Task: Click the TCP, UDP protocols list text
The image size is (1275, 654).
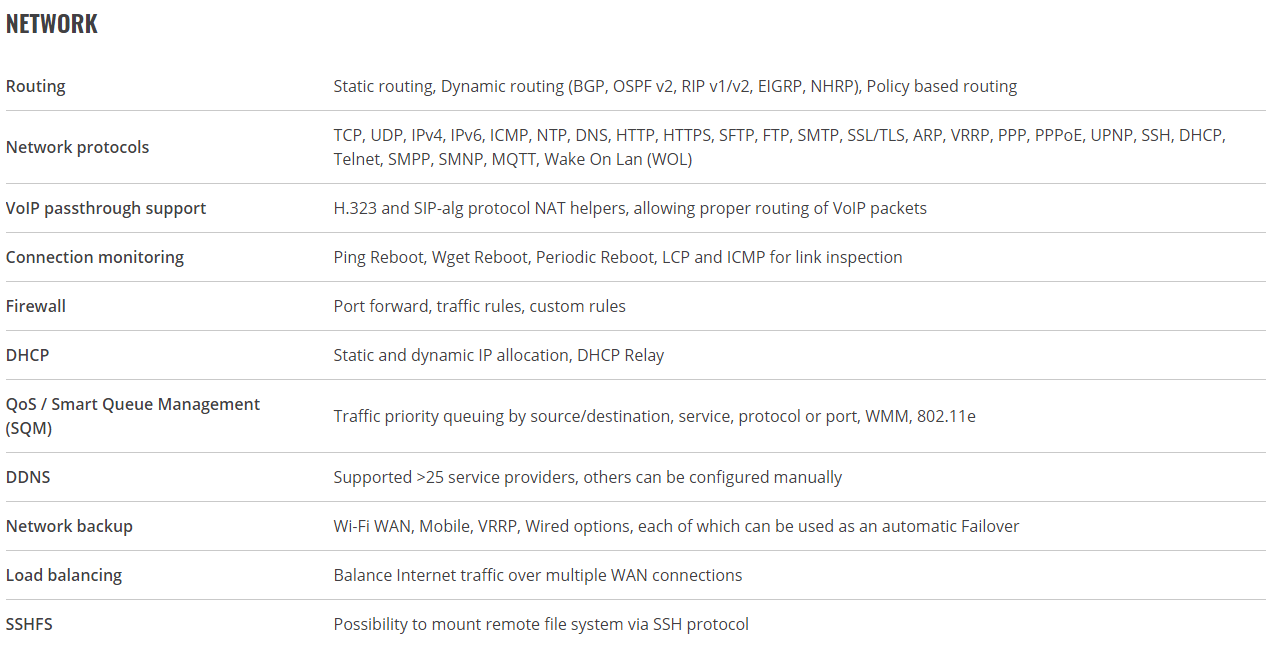Action: pos(780,147)
